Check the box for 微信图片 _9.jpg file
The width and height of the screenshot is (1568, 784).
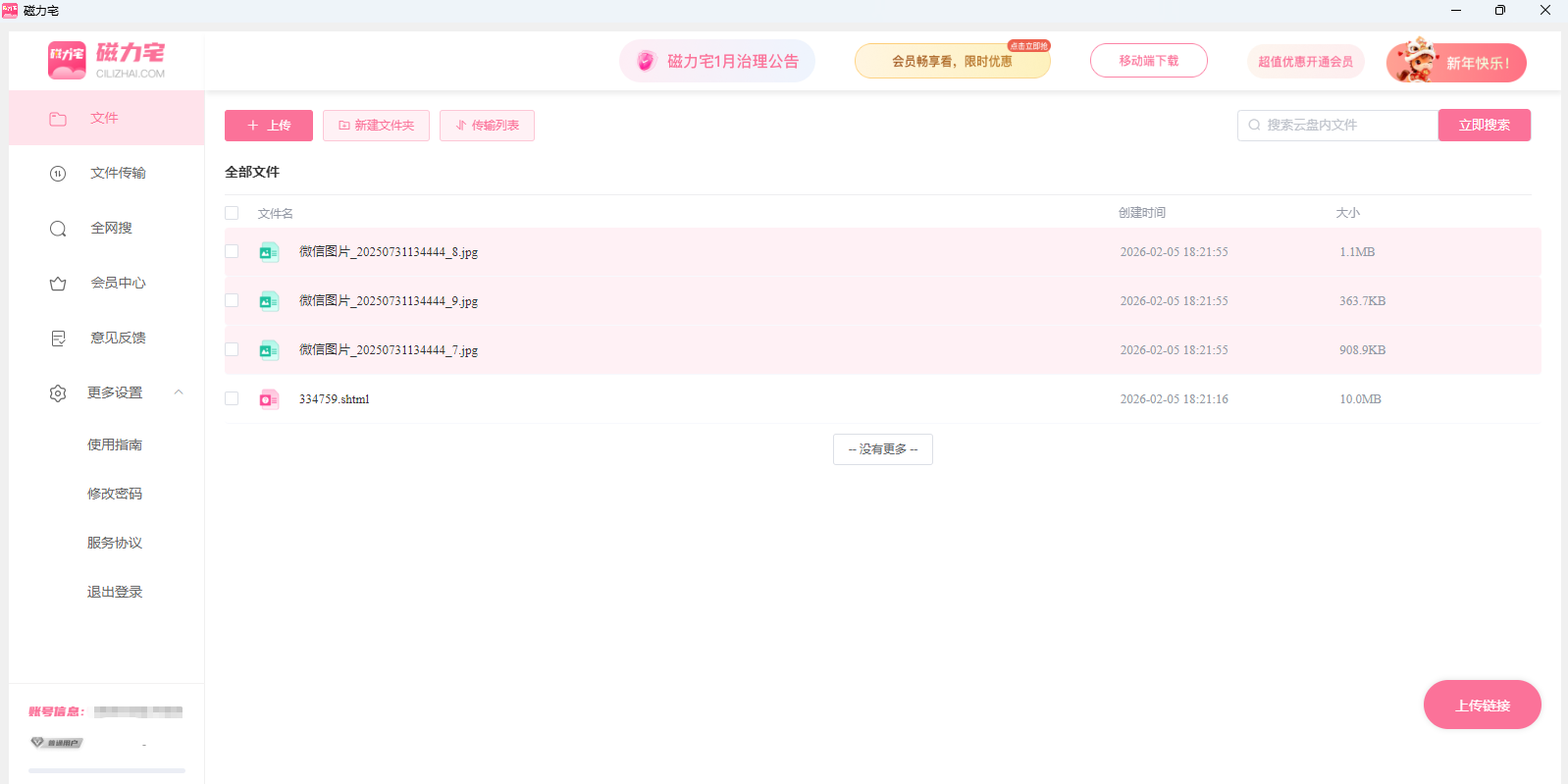click(232, 300)
